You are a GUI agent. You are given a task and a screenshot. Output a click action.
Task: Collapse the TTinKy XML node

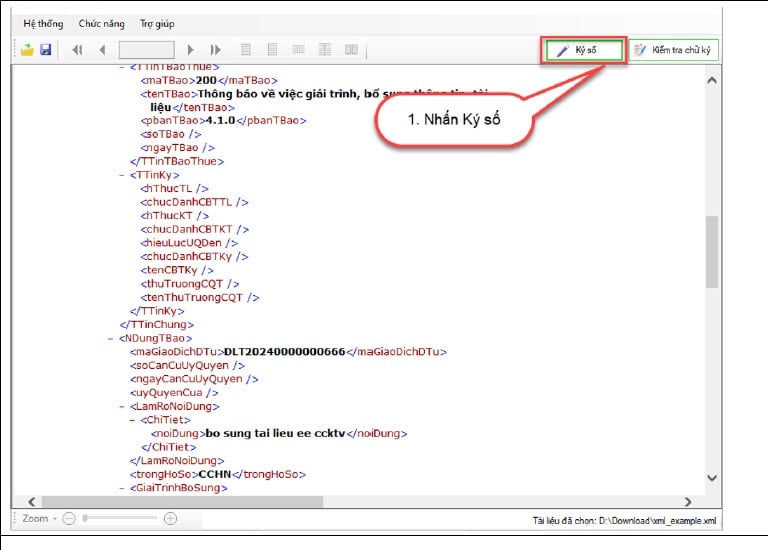pos(122,173)
